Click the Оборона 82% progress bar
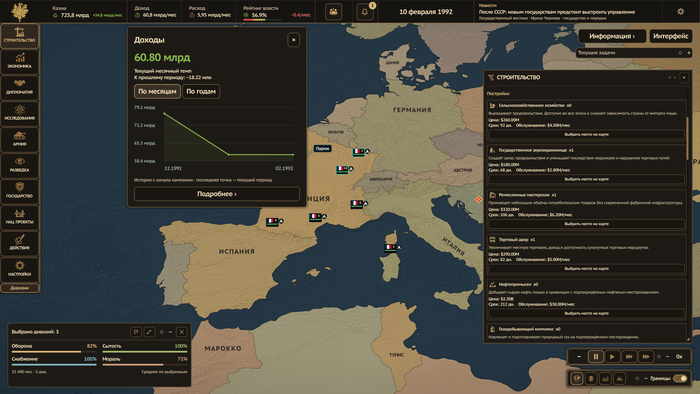 tap(54, 352)
